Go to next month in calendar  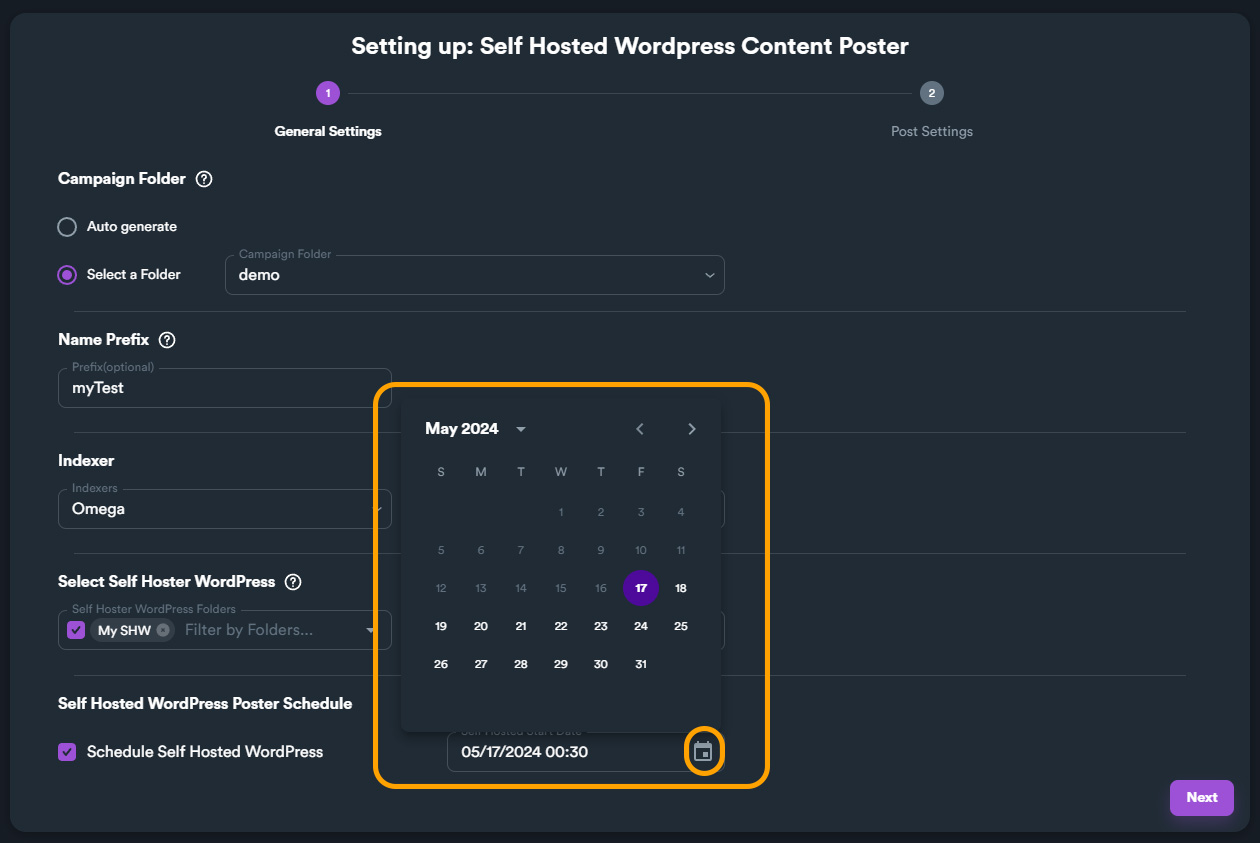pos(691,429)
